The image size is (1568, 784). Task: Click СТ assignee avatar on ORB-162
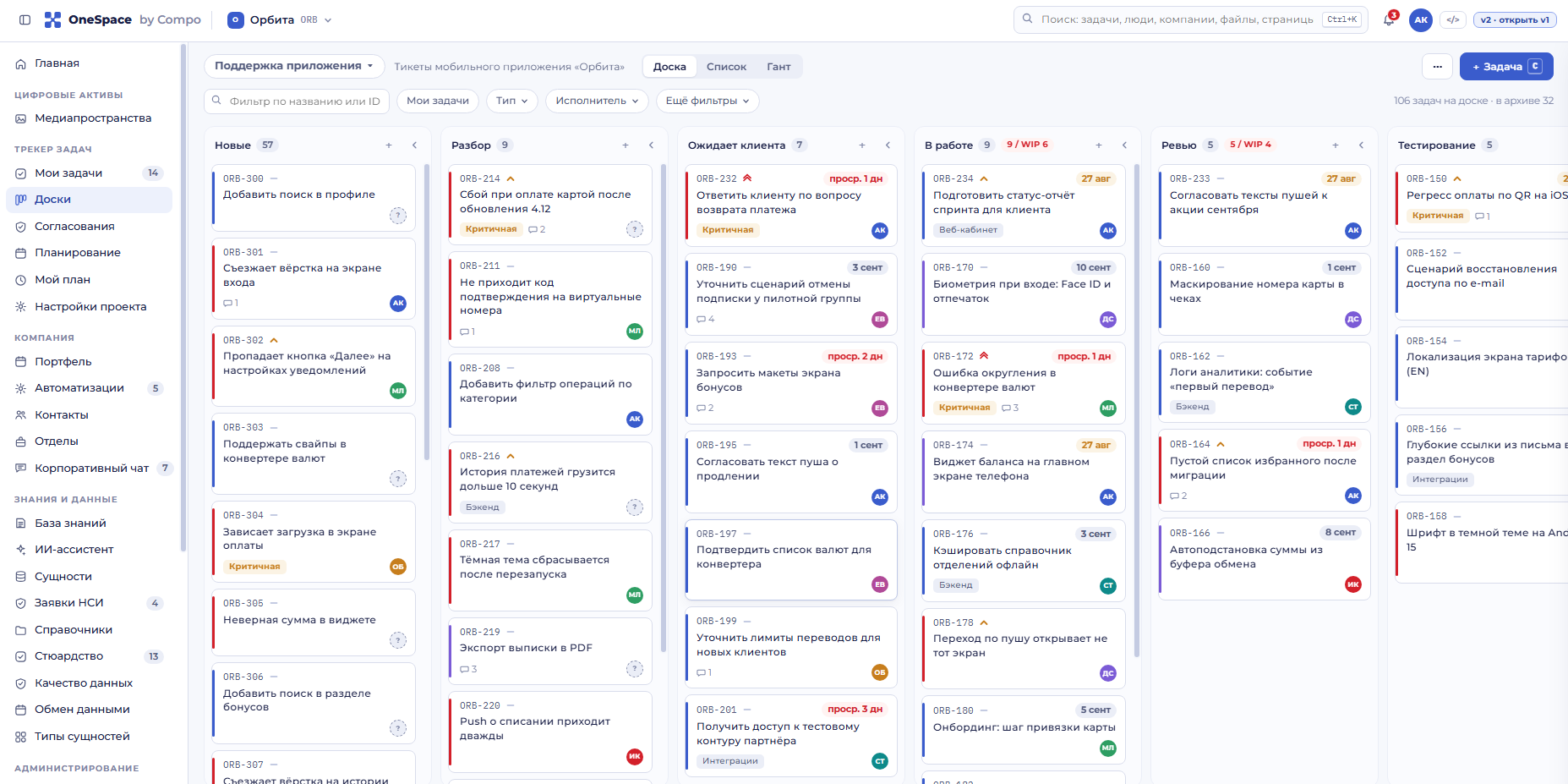pos(1353,407)
